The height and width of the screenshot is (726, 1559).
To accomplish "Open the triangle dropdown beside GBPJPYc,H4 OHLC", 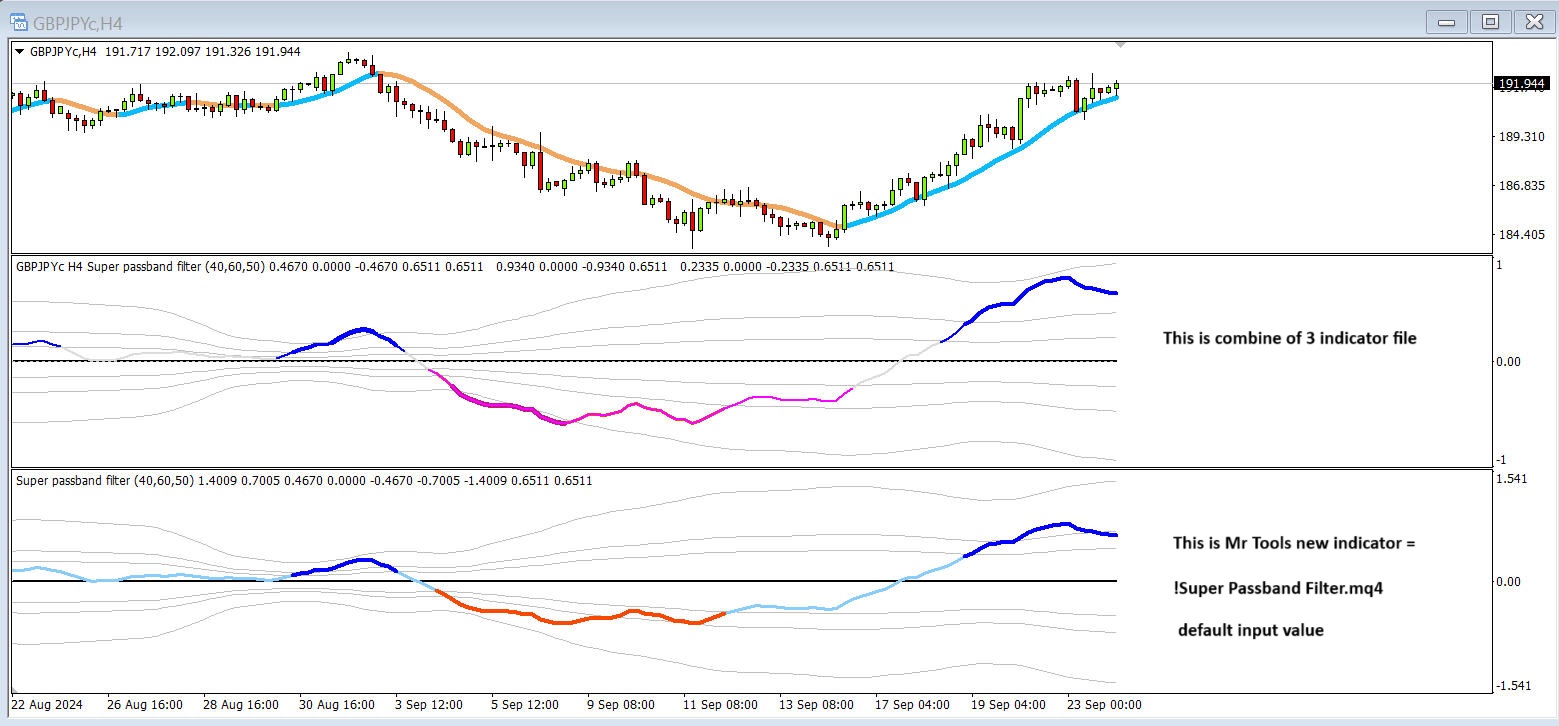I will [19, 52].
